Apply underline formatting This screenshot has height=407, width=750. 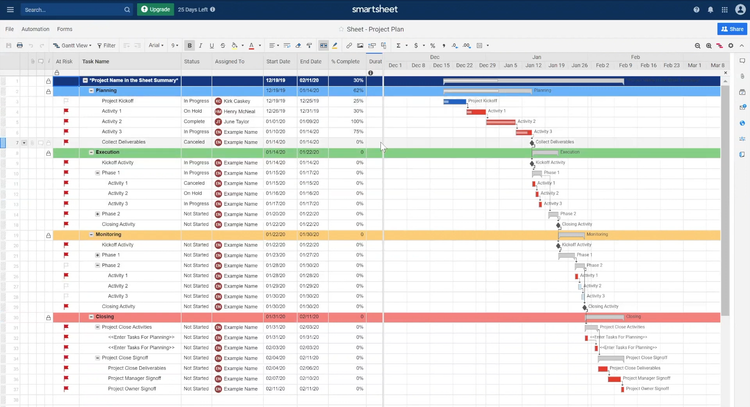coord(211,45)
